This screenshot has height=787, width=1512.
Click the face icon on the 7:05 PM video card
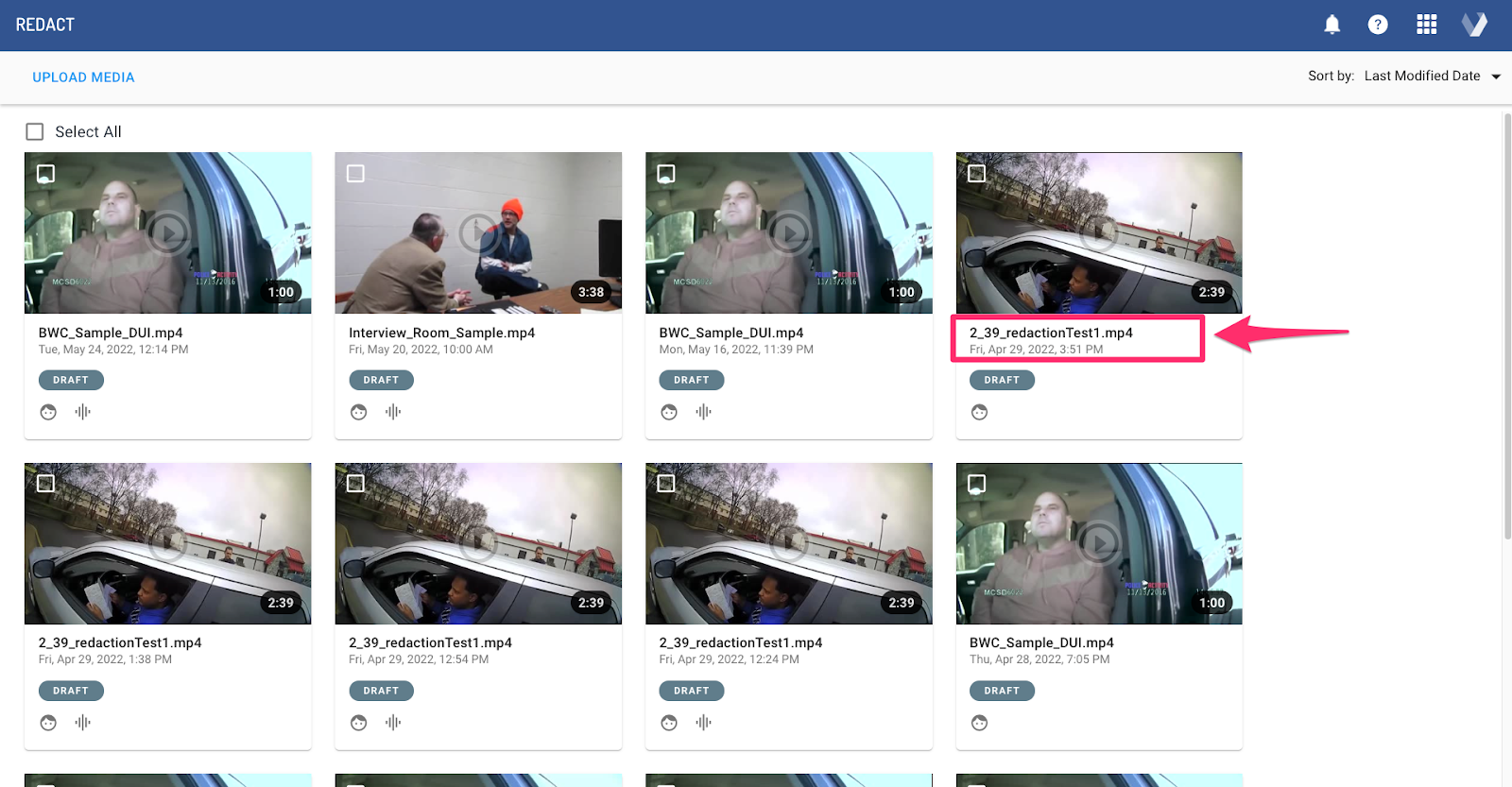pos(979,723)
